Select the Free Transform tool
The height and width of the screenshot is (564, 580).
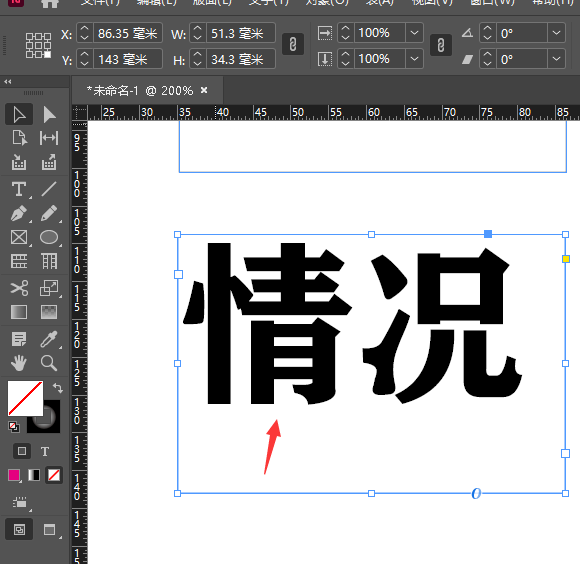(x=49, y=288)
